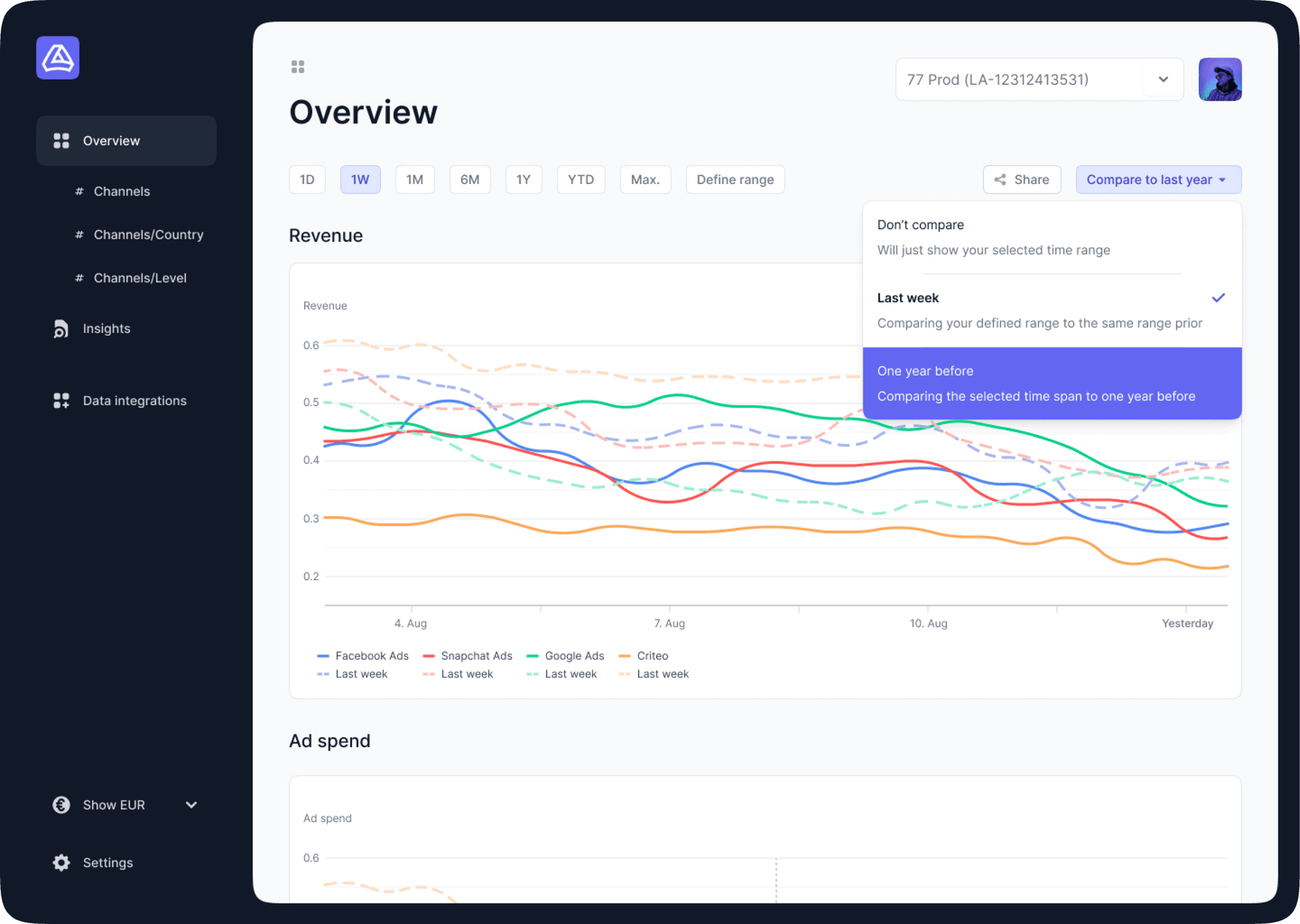Click the grid icon above Overview title
Screen dimensions: 1300x924
(x=298, y=67)
